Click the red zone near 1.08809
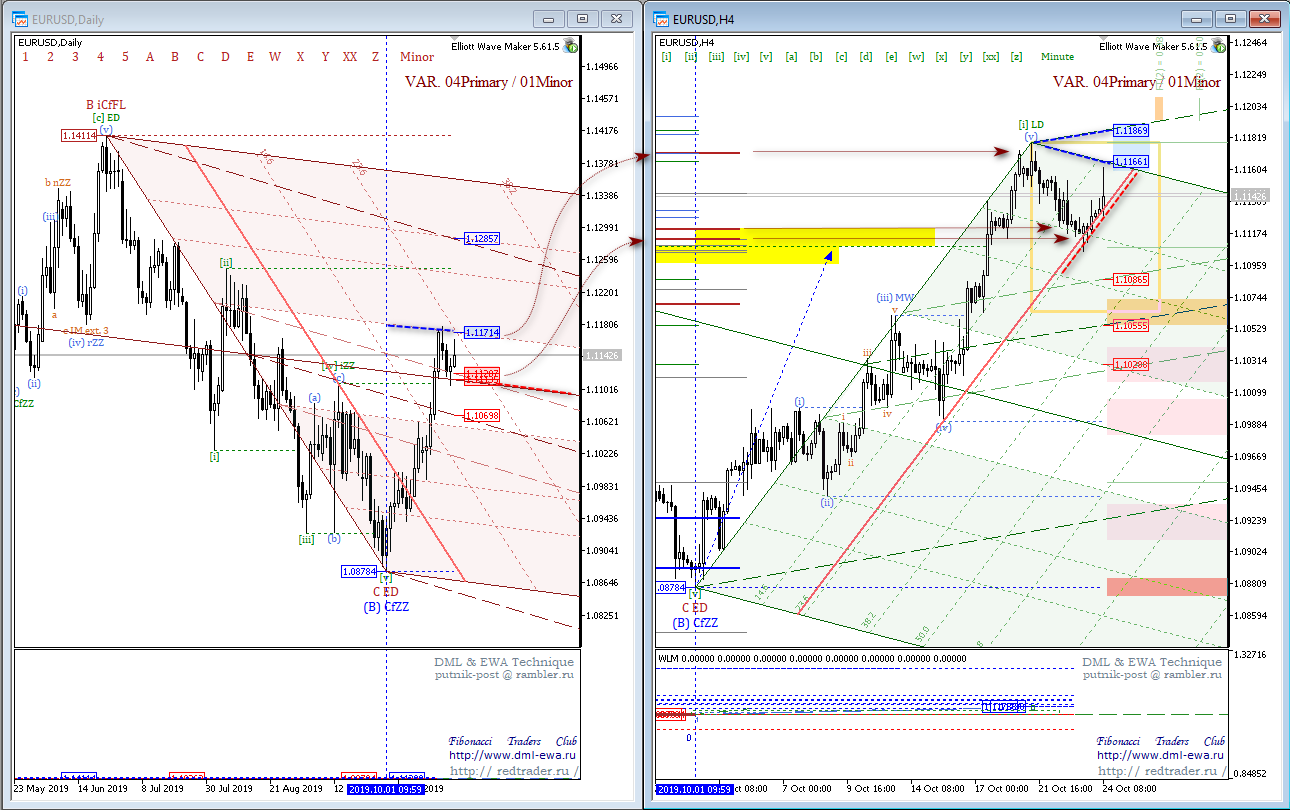 pos(1167,587)
